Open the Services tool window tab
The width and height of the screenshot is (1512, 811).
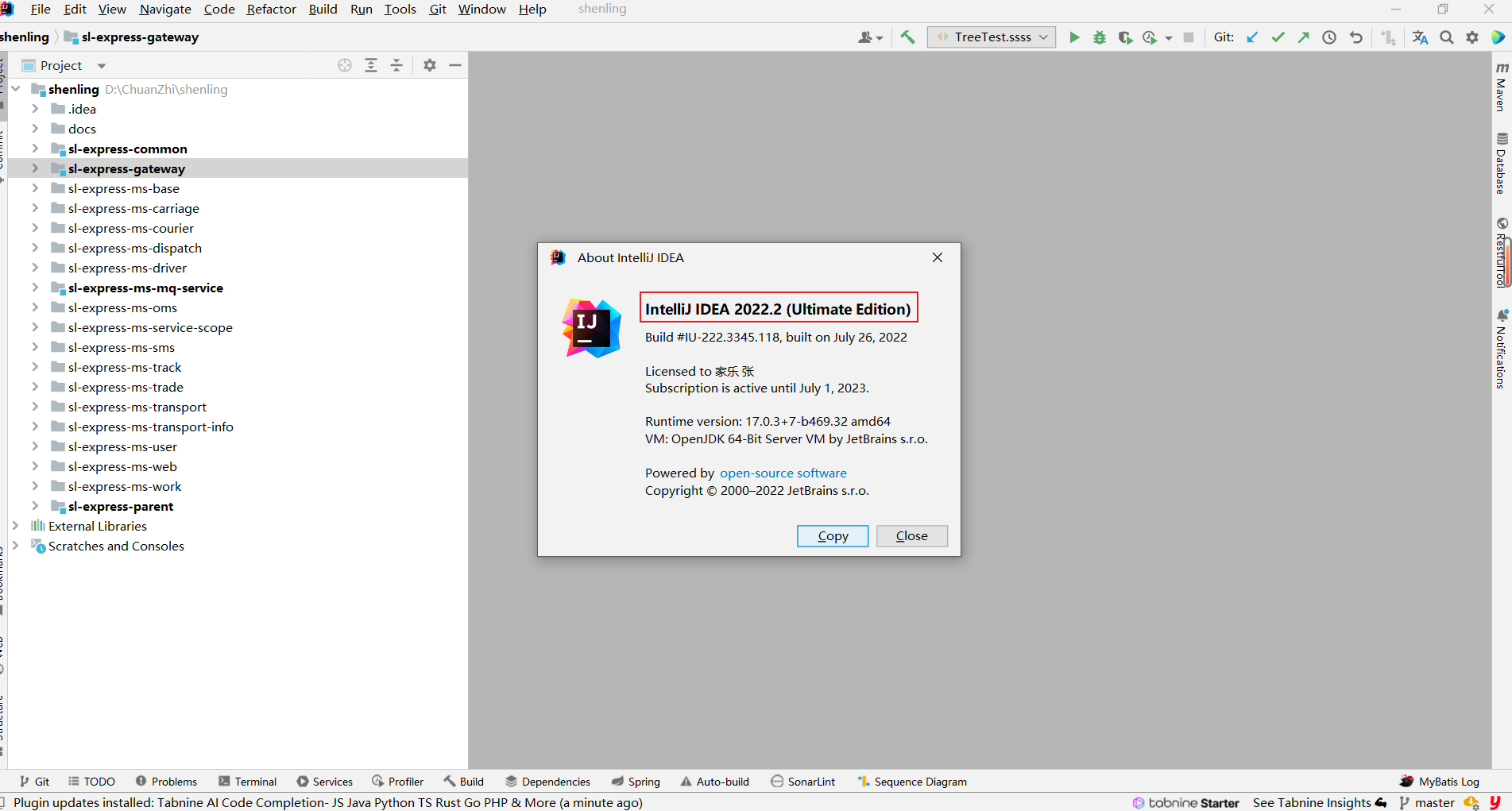(x=325, y=782)
